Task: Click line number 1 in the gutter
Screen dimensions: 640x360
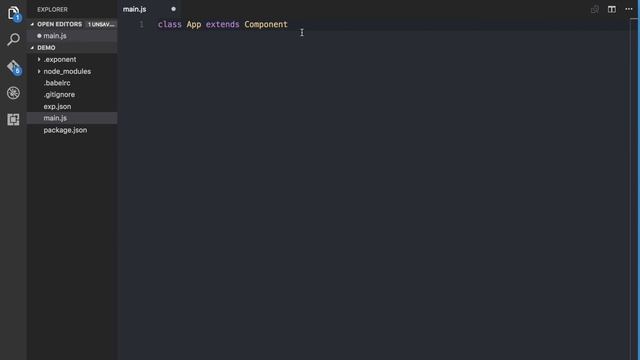Action: (x=142, y=24)
